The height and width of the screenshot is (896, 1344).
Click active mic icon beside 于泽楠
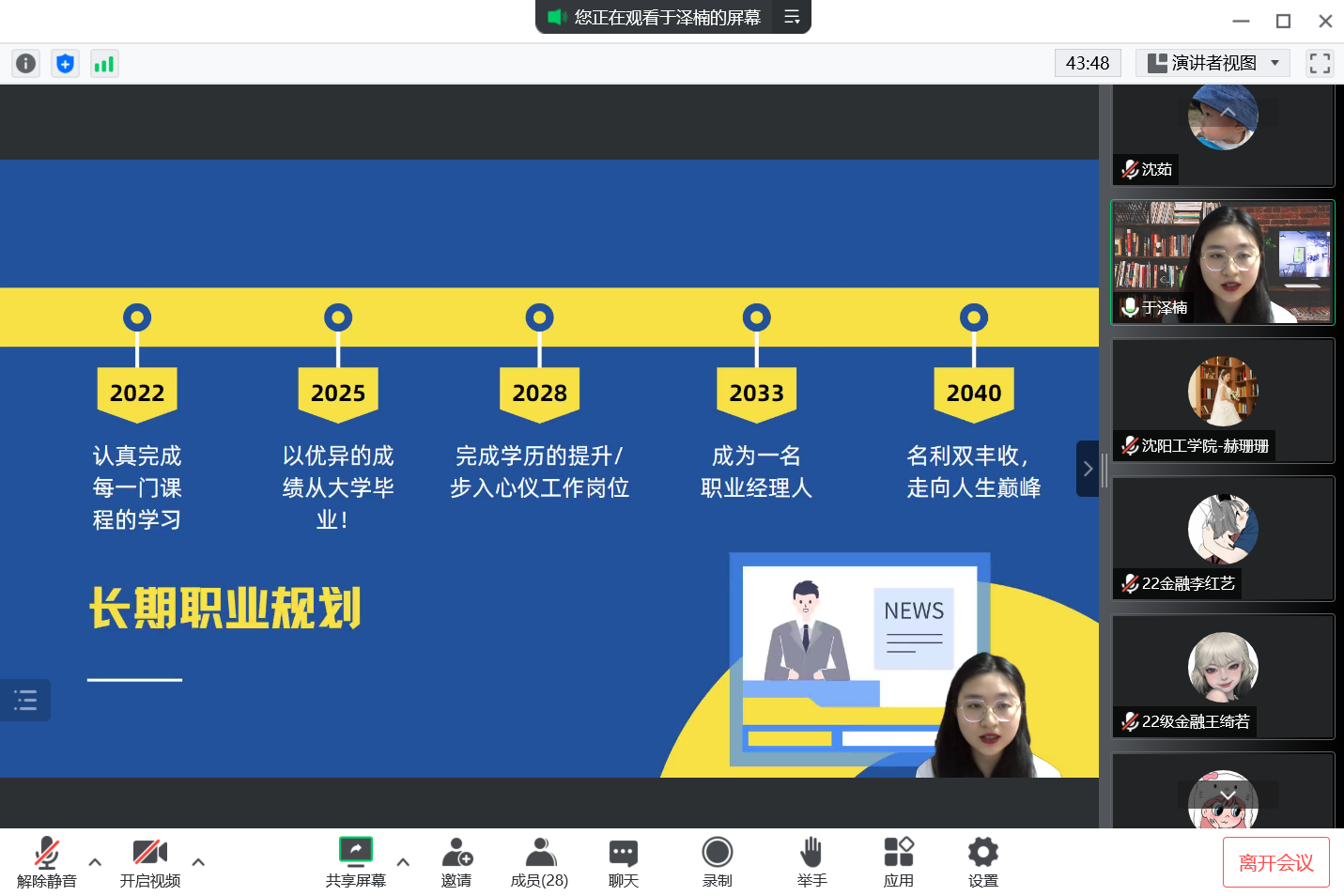coord(1130,307)
